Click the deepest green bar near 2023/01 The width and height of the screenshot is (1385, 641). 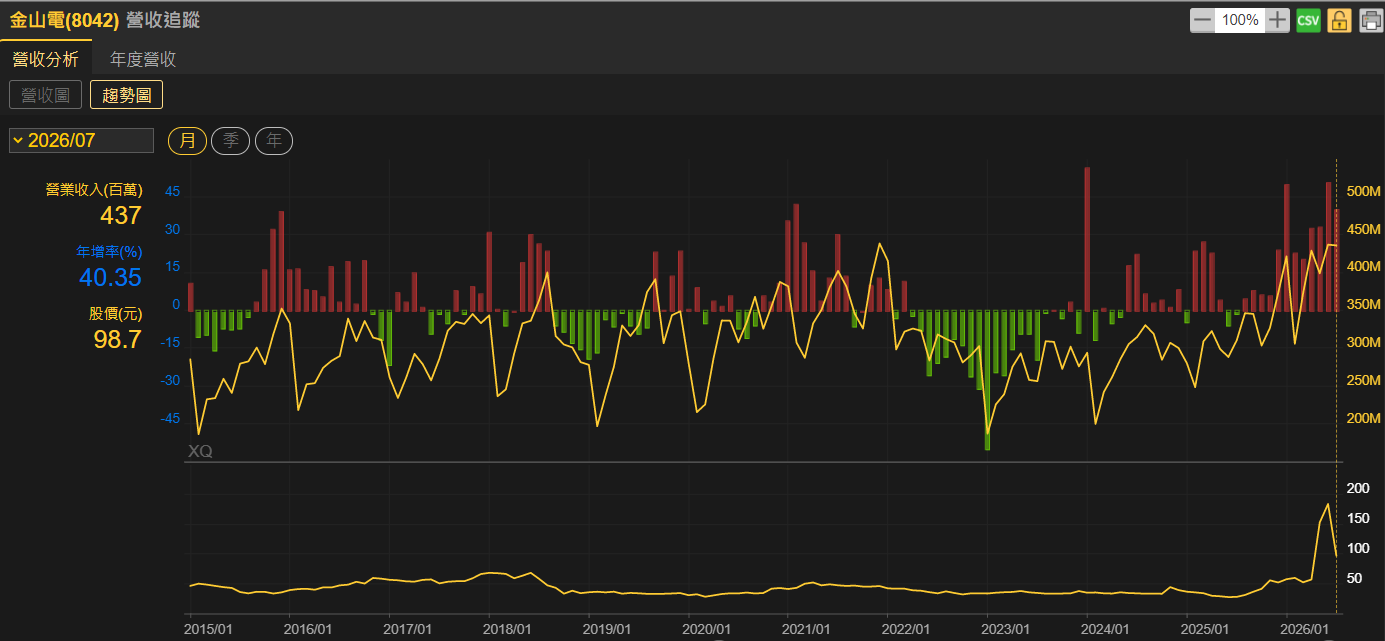pyautogui.click(x=987, y=380)
